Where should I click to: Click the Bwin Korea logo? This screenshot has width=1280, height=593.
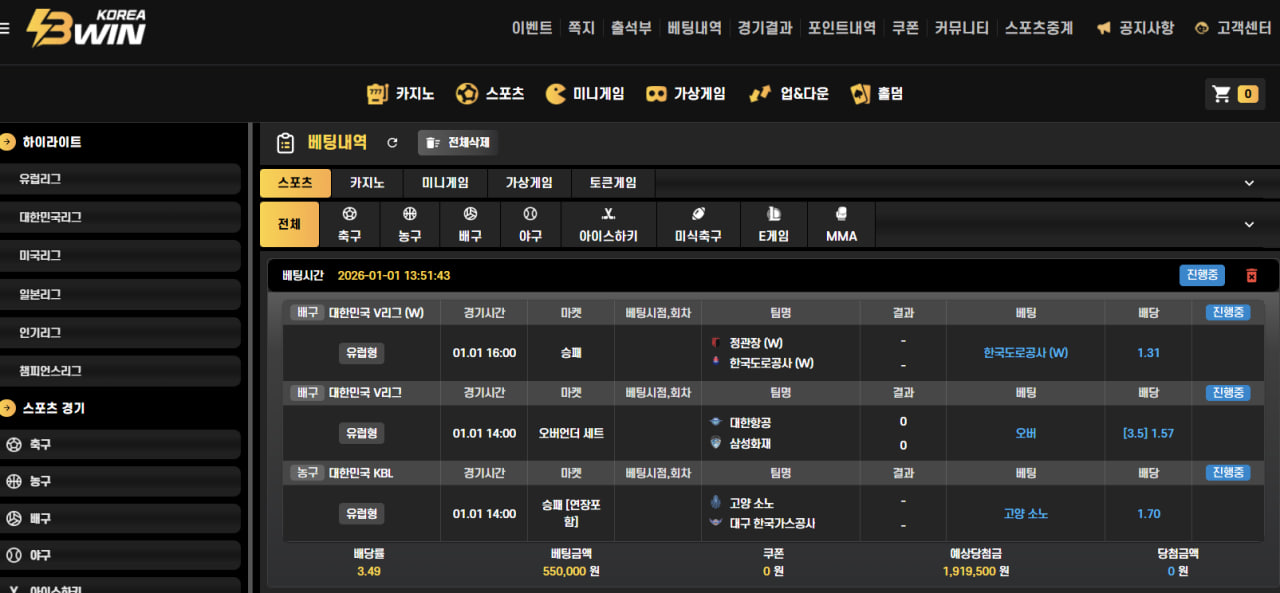pos(86,28)
